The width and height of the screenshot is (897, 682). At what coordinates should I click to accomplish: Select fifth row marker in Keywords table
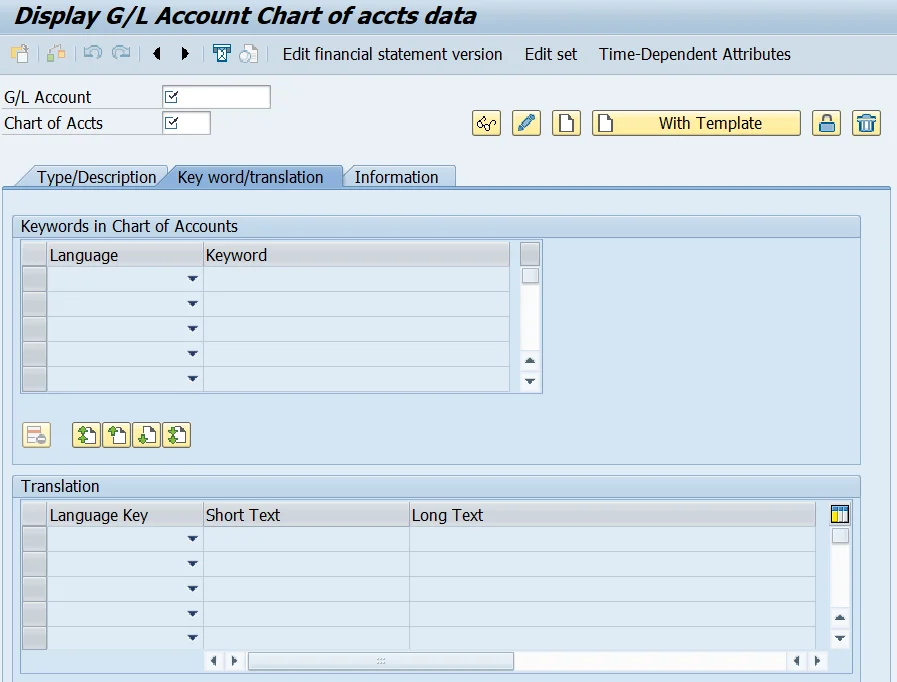pos(34,379)
